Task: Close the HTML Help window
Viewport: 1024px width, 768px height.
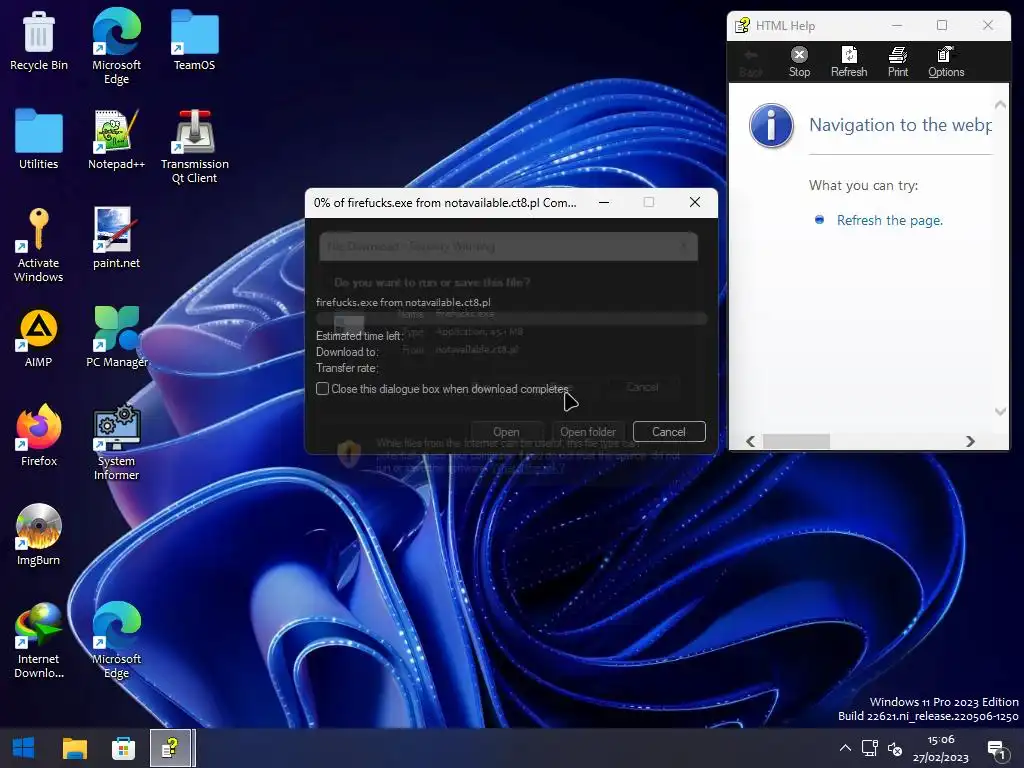Action: coord(988,25)
